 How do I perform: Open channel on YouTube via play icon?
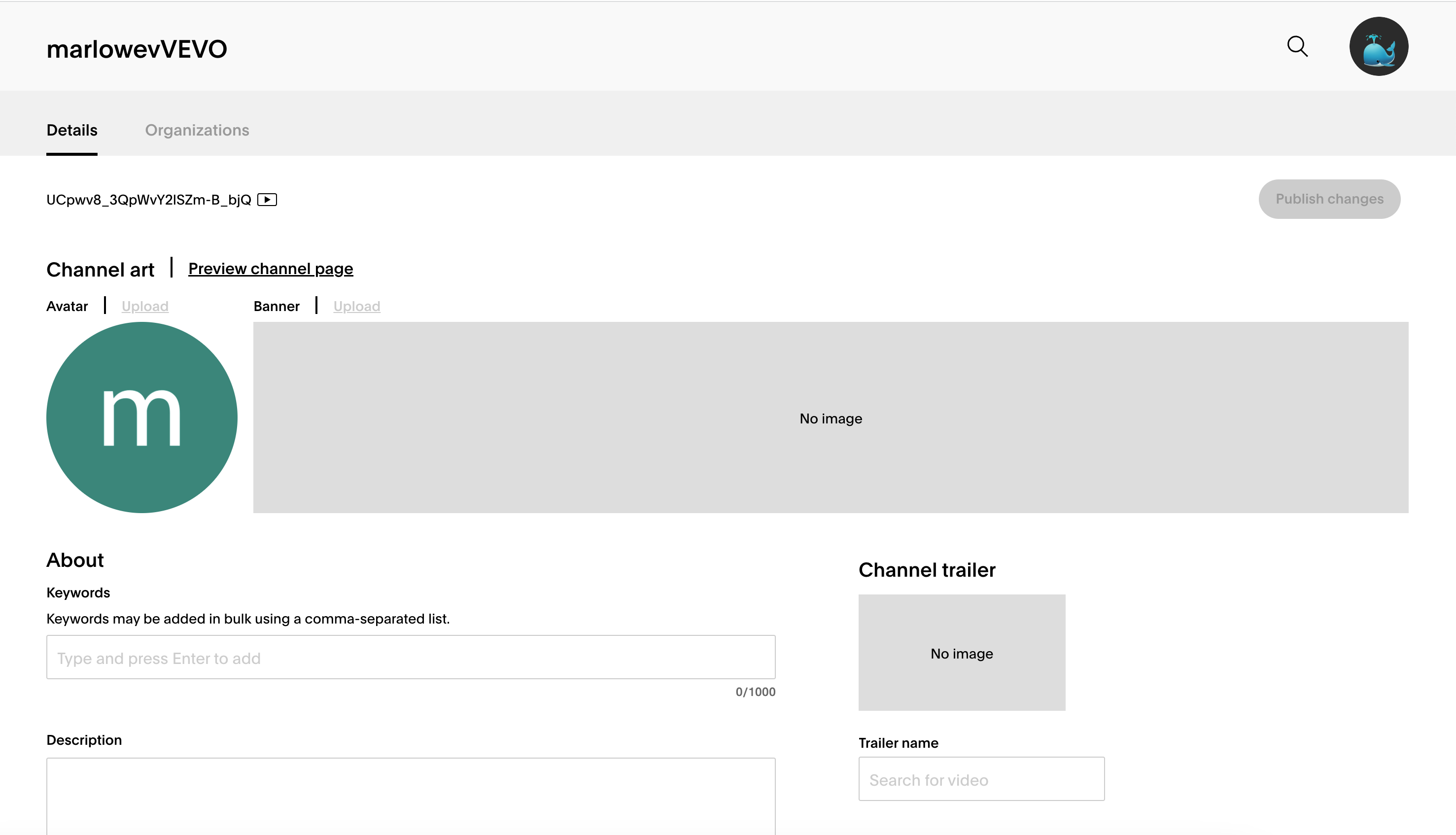(267, 199)
